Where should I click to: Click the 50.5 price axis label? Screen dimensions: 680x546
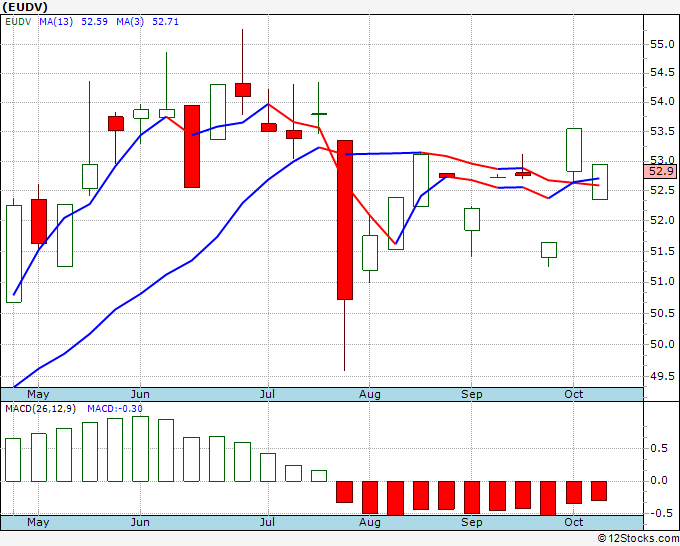(x=662, y=313)
